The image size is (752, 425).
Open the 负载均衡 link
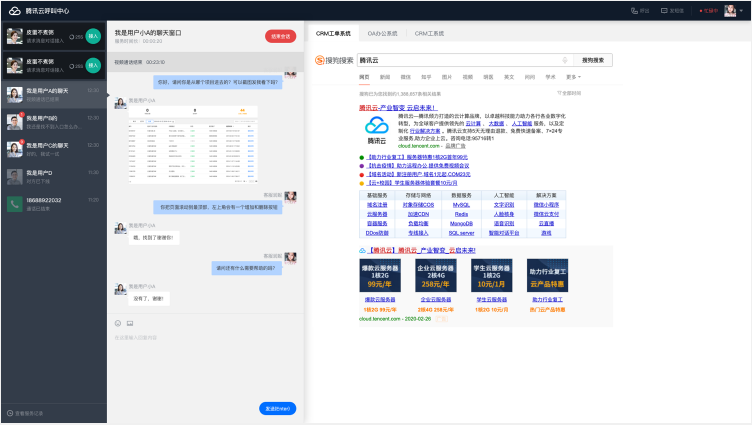(418, 224)
